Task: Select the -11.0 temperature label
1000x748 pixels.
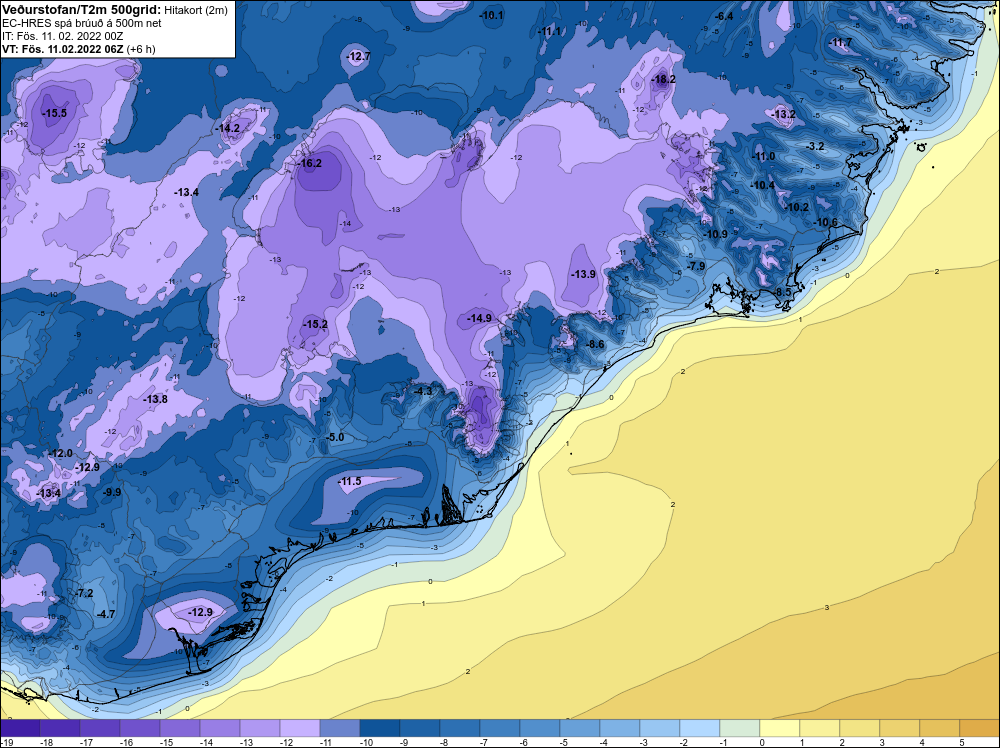Action: click(x=763, y=156)
